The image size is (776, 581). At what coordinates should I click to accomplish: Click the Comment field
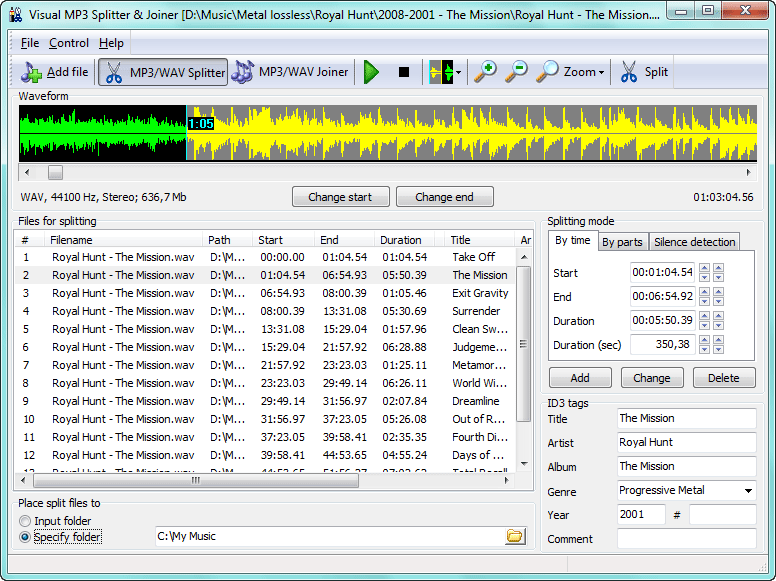pyautogui.click(x=686, y=538)
